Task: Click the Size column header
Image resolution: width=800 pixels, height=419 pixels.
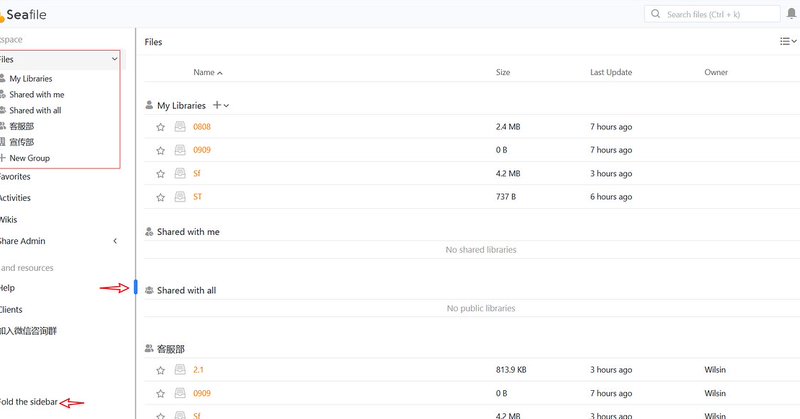Action: (x=503, y=72)
